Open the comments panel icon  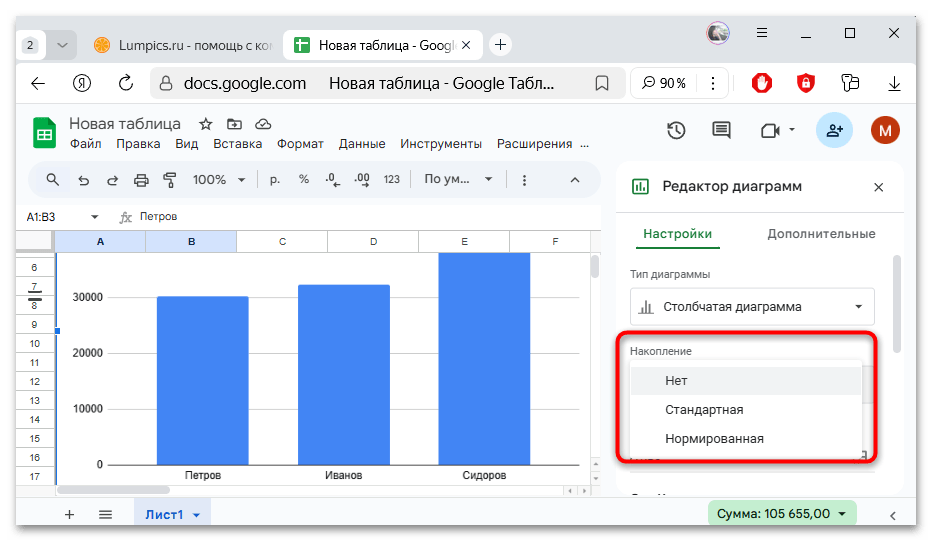point(721,130)
